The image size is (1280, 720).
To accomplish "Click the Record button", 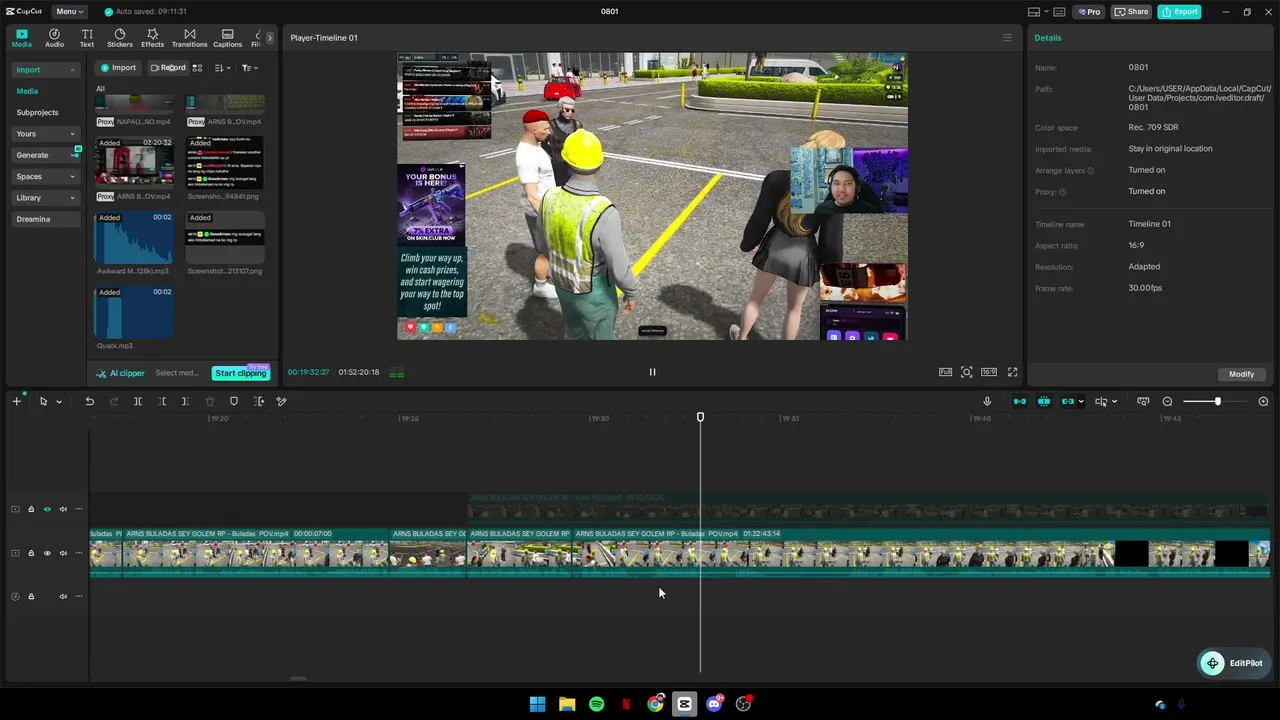I will tap(167, 68).
